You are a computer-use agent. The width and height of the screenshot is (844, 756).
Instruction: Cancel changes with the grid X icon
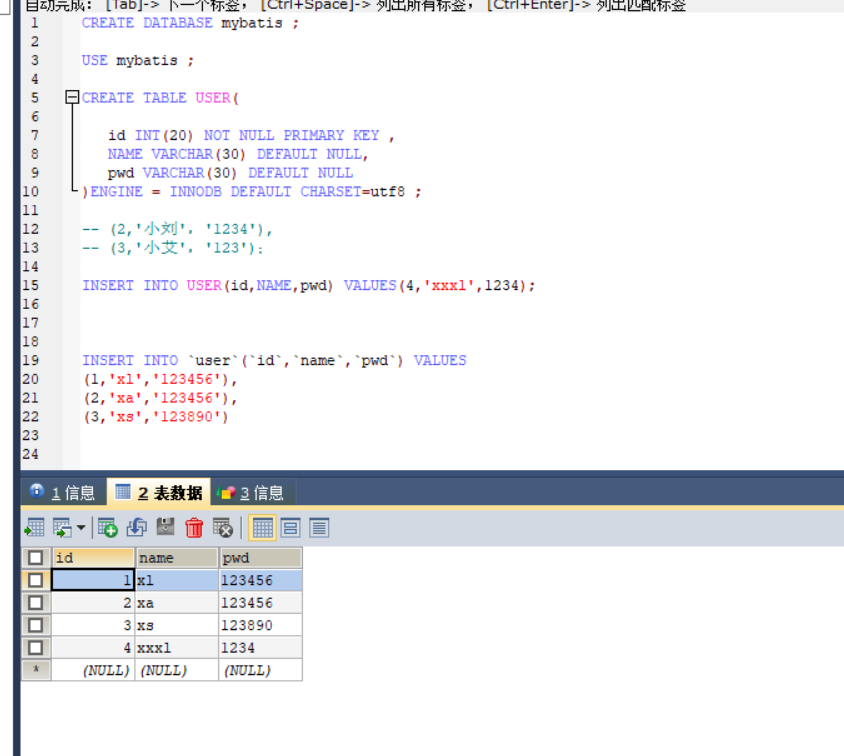point(222,528)
